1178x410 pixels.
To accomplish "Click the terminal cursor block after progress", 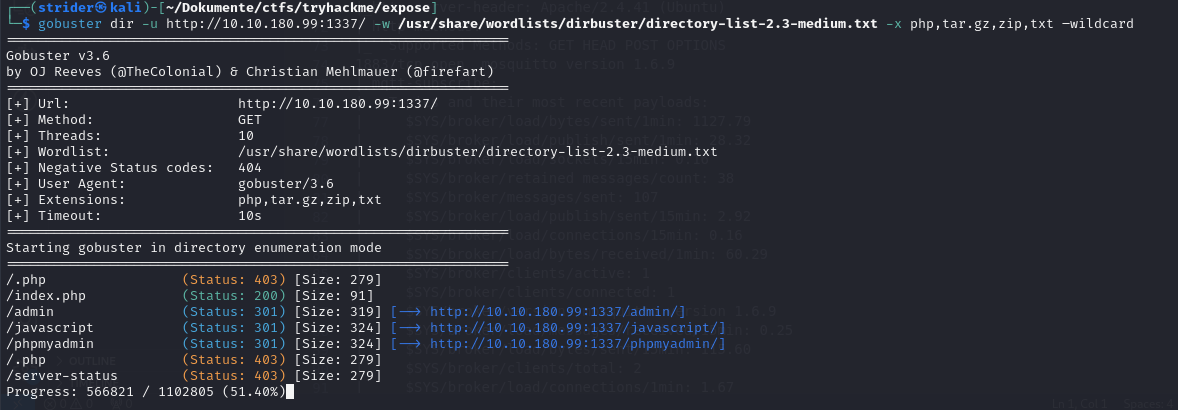I will pos(290,391).
